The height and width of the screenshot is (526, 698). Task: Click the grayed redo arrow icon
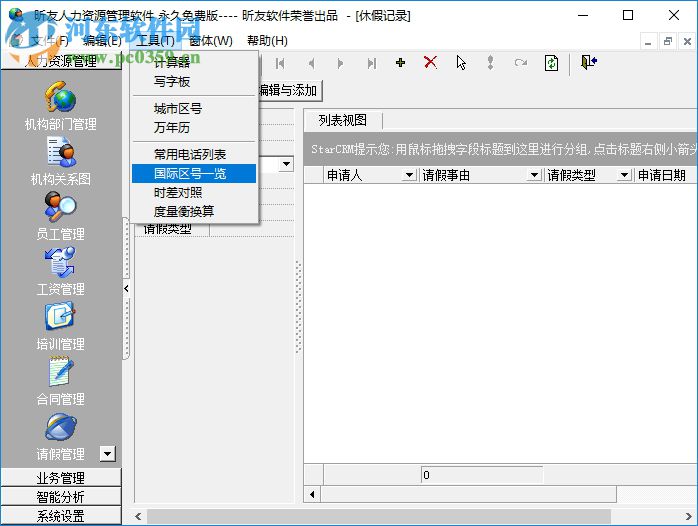(x=520, y=63)
